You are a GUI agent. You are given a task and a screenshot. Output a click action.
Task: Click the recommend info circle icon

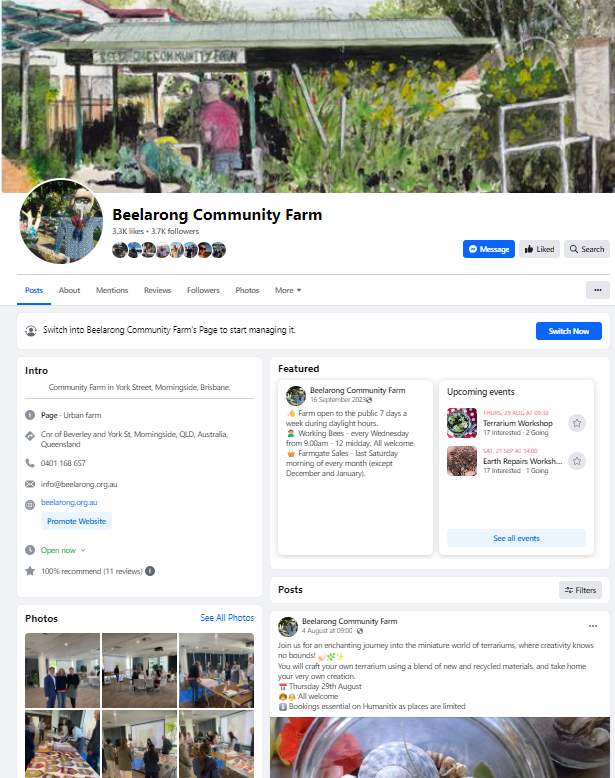click(150, 571)
